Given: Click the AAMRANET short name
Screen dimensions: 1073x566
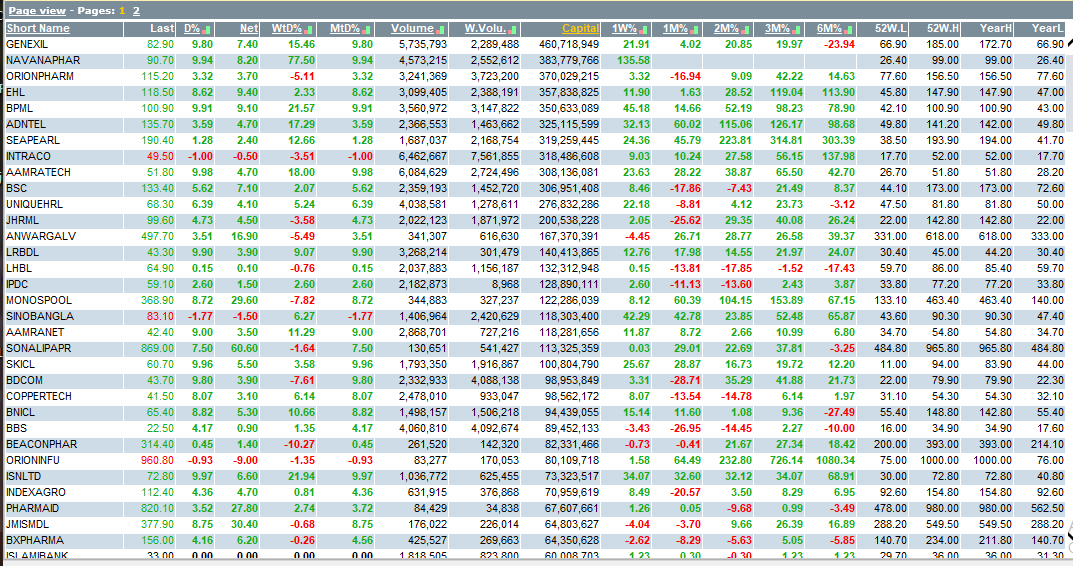Looking at the screenshot, I should pyautogui.click(x=35, y=333).
